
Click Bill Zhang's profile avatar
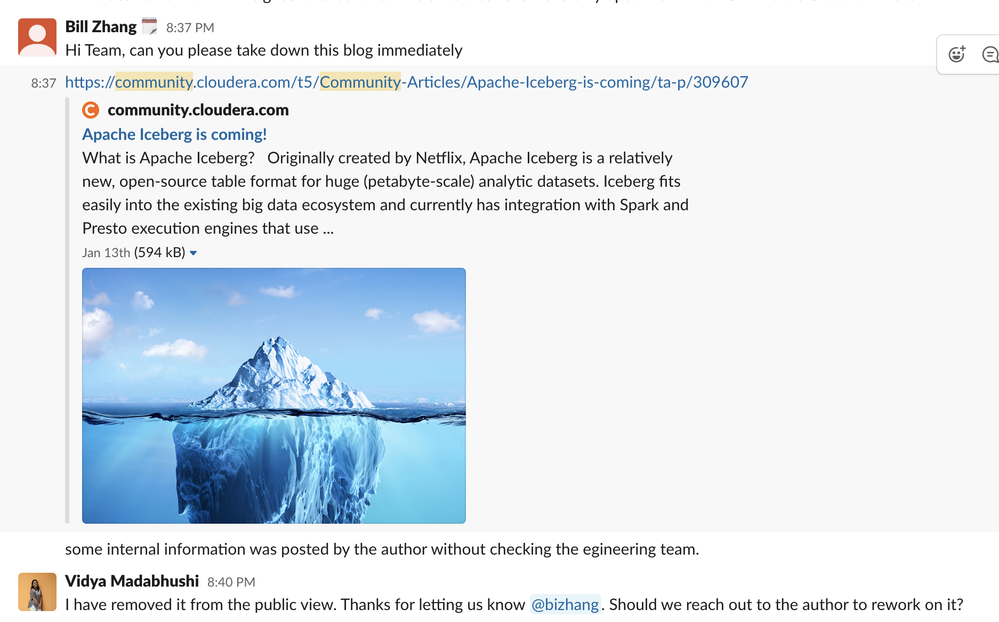37,38
